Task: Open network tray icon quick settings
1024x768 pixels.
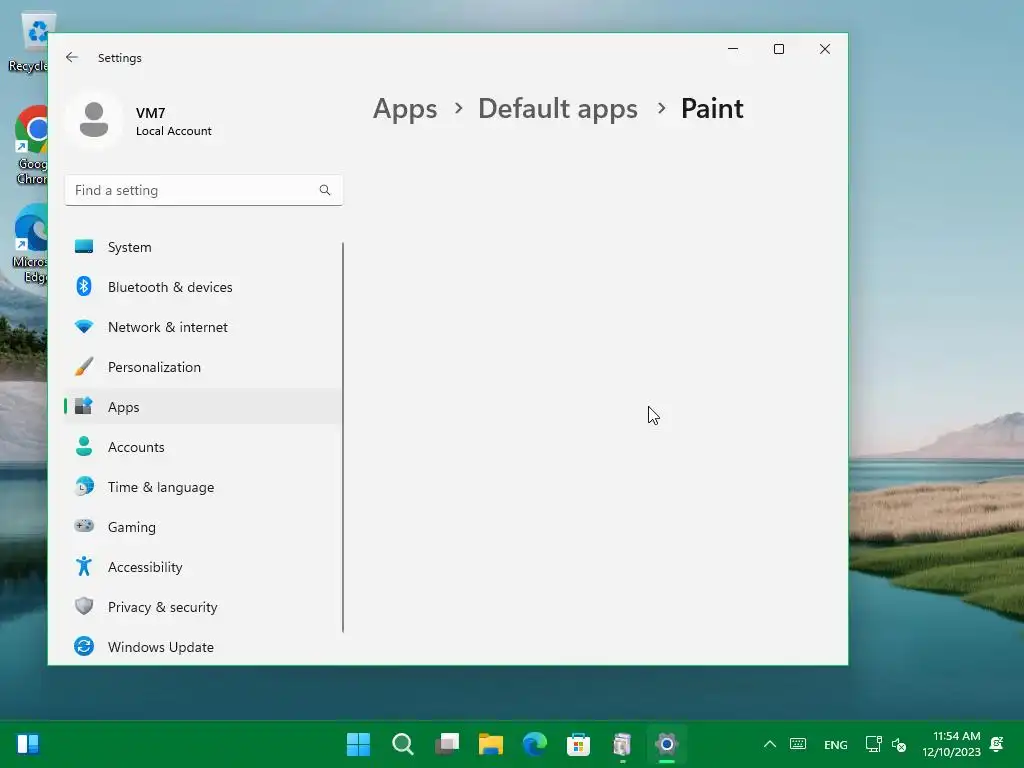Action: pos(873,744)
